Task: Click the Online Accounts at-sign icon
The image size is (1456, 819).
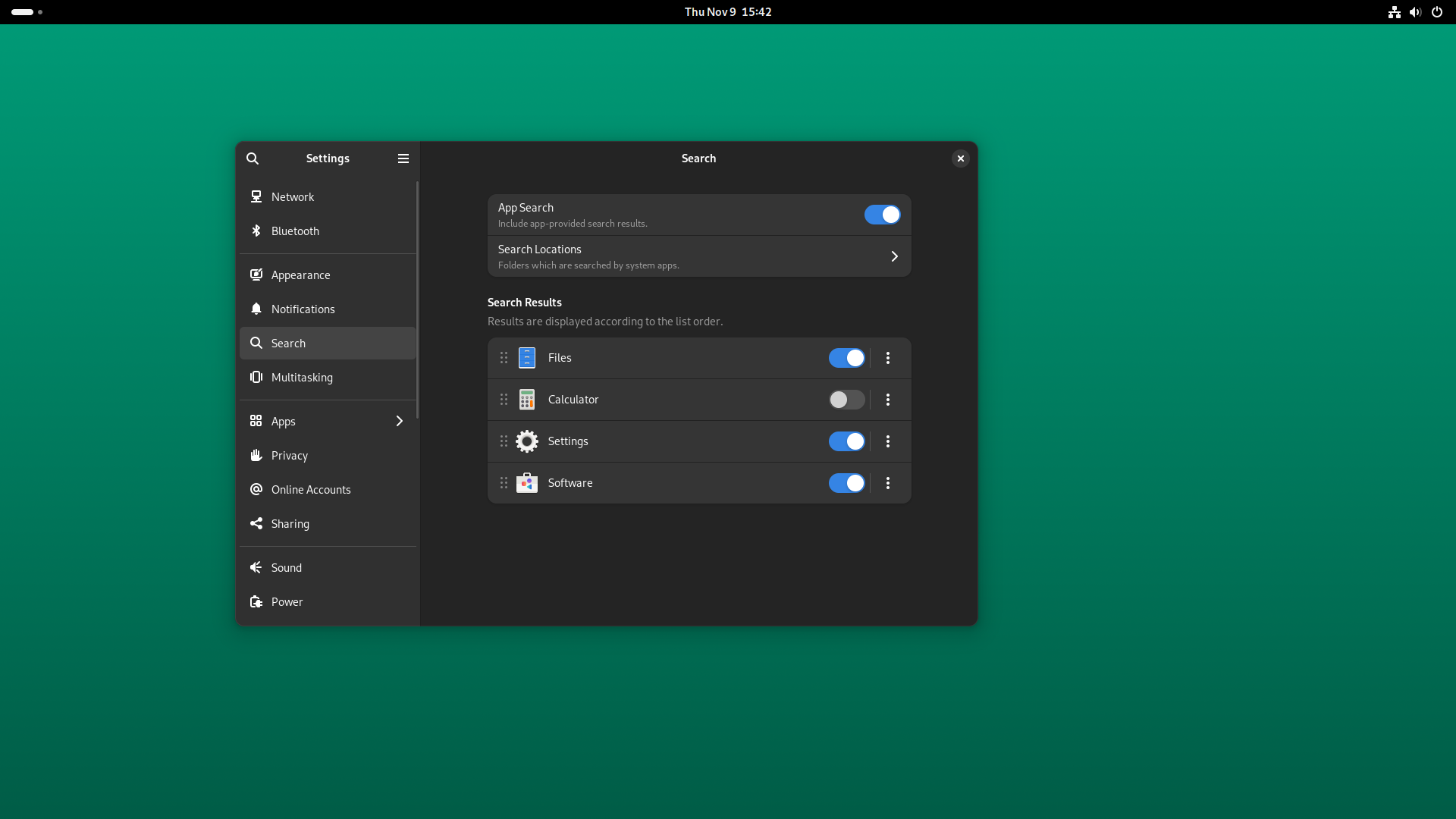Action: pyautogui.click(x=256, y=489)
